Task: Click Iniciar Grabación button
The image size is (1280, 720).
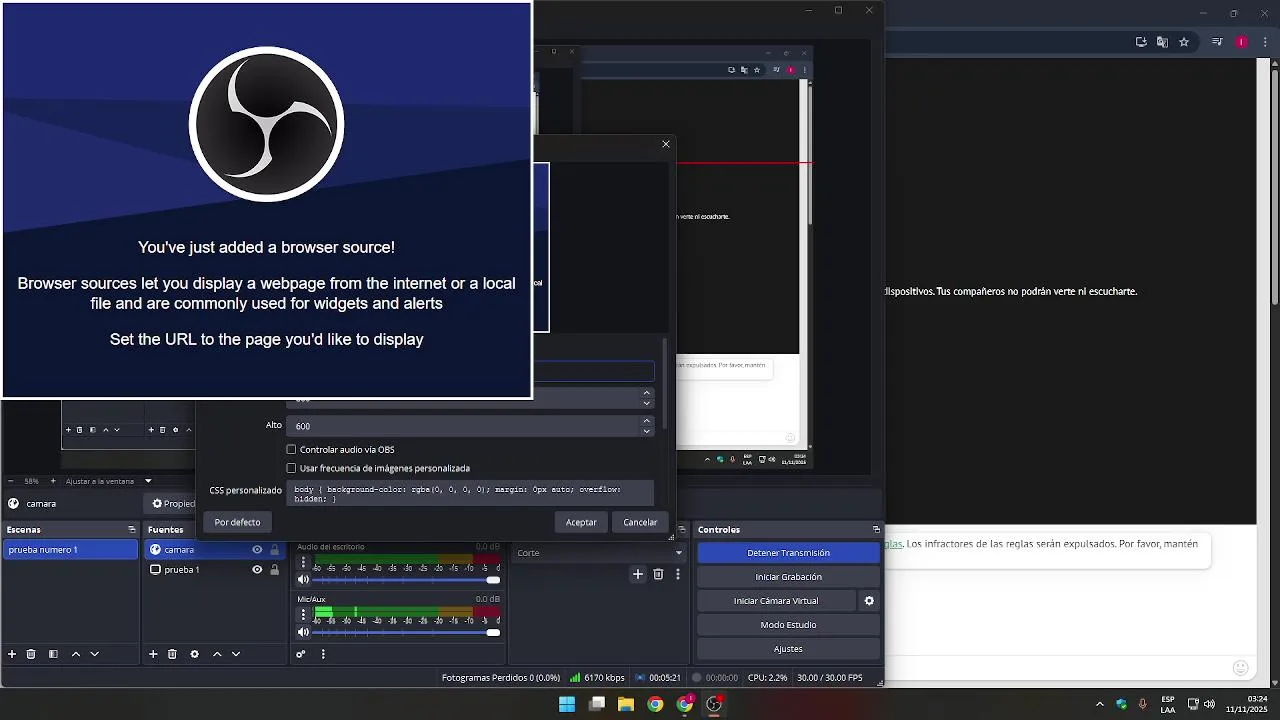Action: coord(788,577)
